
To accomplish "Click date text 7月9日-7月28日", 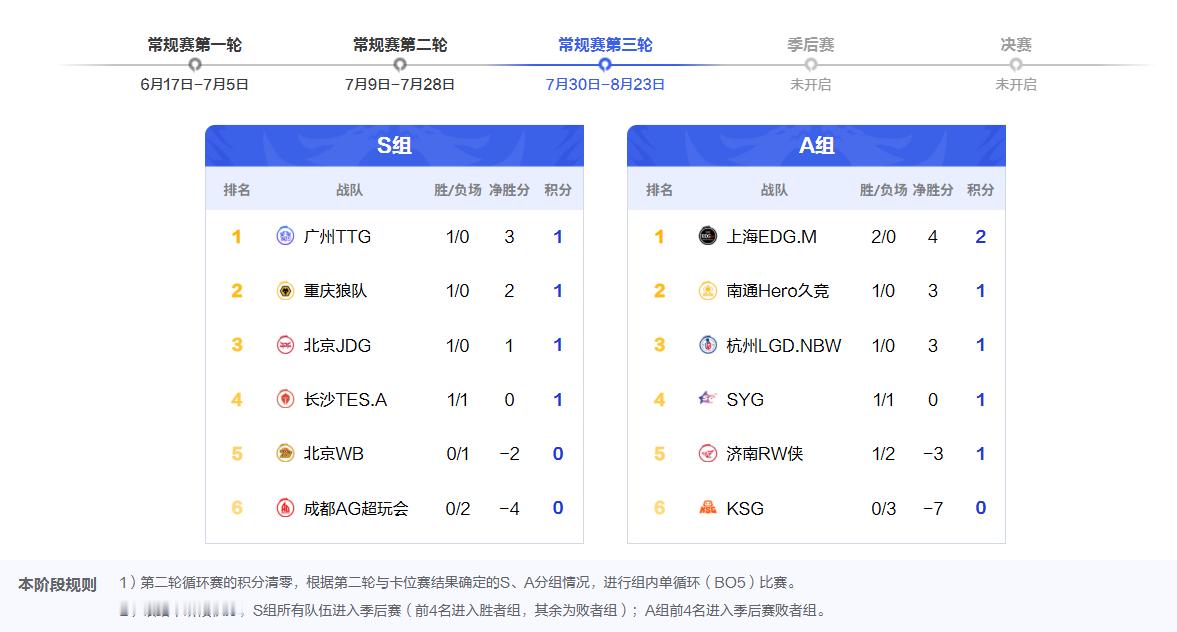I will pyautogui.click(x=400, y=85).
